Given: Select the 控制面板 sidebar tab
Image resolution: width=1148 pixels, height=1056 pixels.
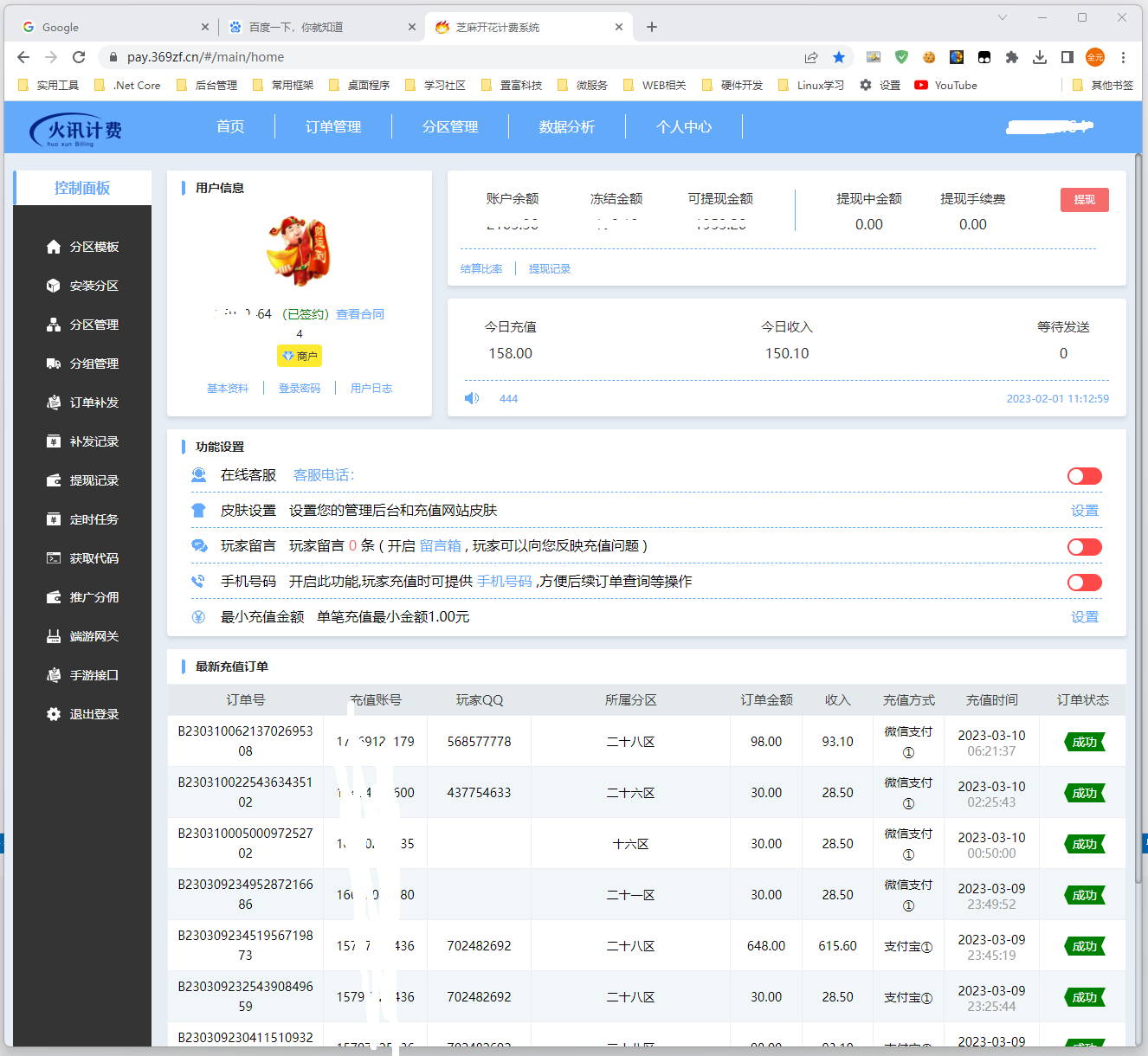Looking at the screenshot, I should tap(82, 188).
